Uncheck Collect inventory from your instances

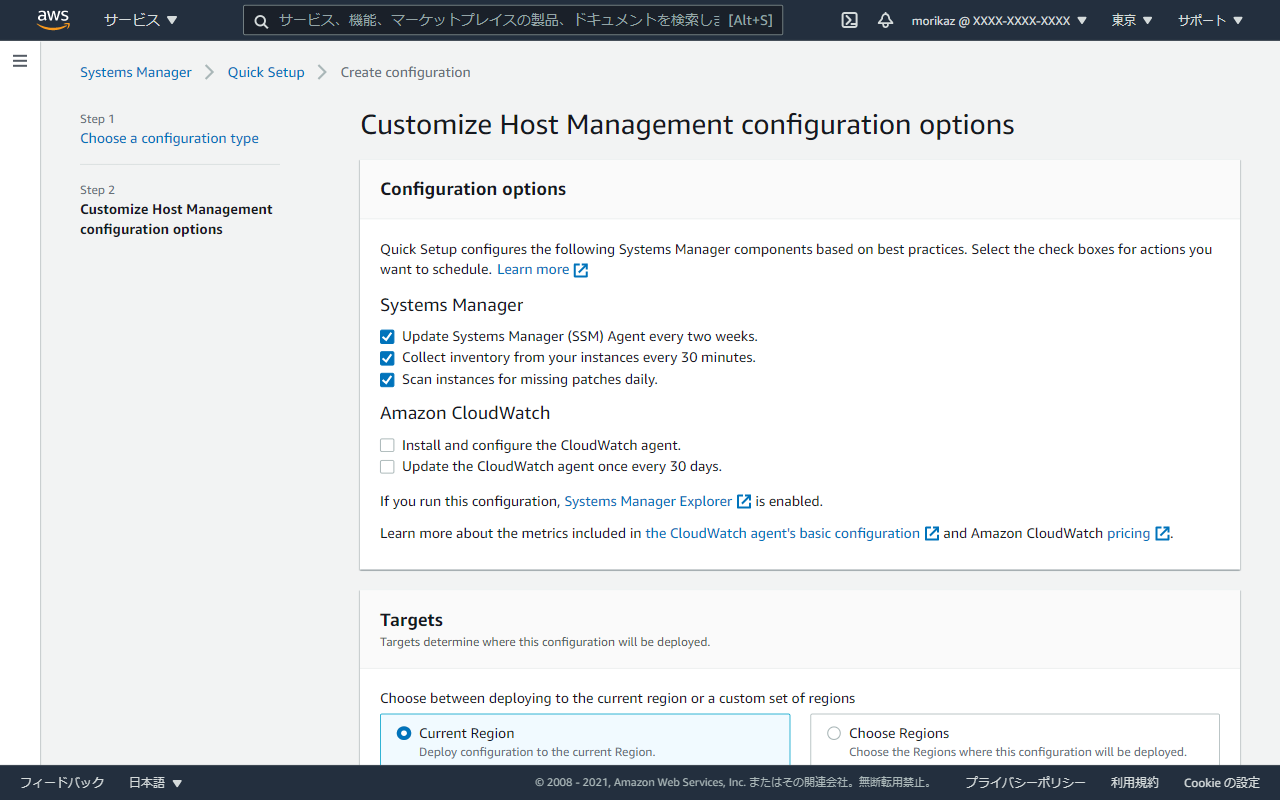[387, 357]
